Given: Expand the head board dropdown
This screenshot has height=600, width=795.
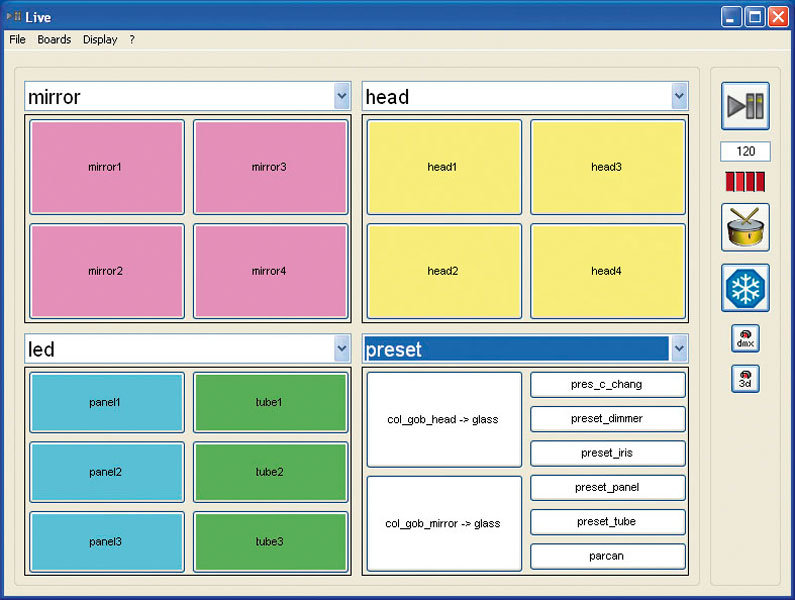Looking at the screenshot, I should 680,96.
